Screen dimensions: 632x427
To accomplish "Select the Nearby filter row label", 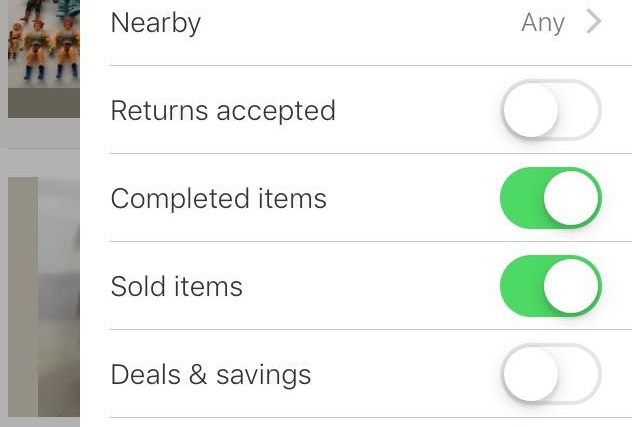I will coord(156,22).
